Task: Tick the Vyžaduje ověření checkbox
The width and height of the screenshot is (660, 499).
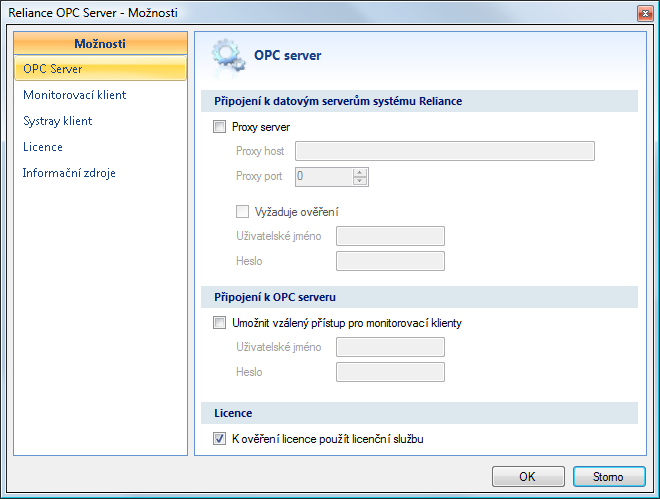Action: [242, 211]
